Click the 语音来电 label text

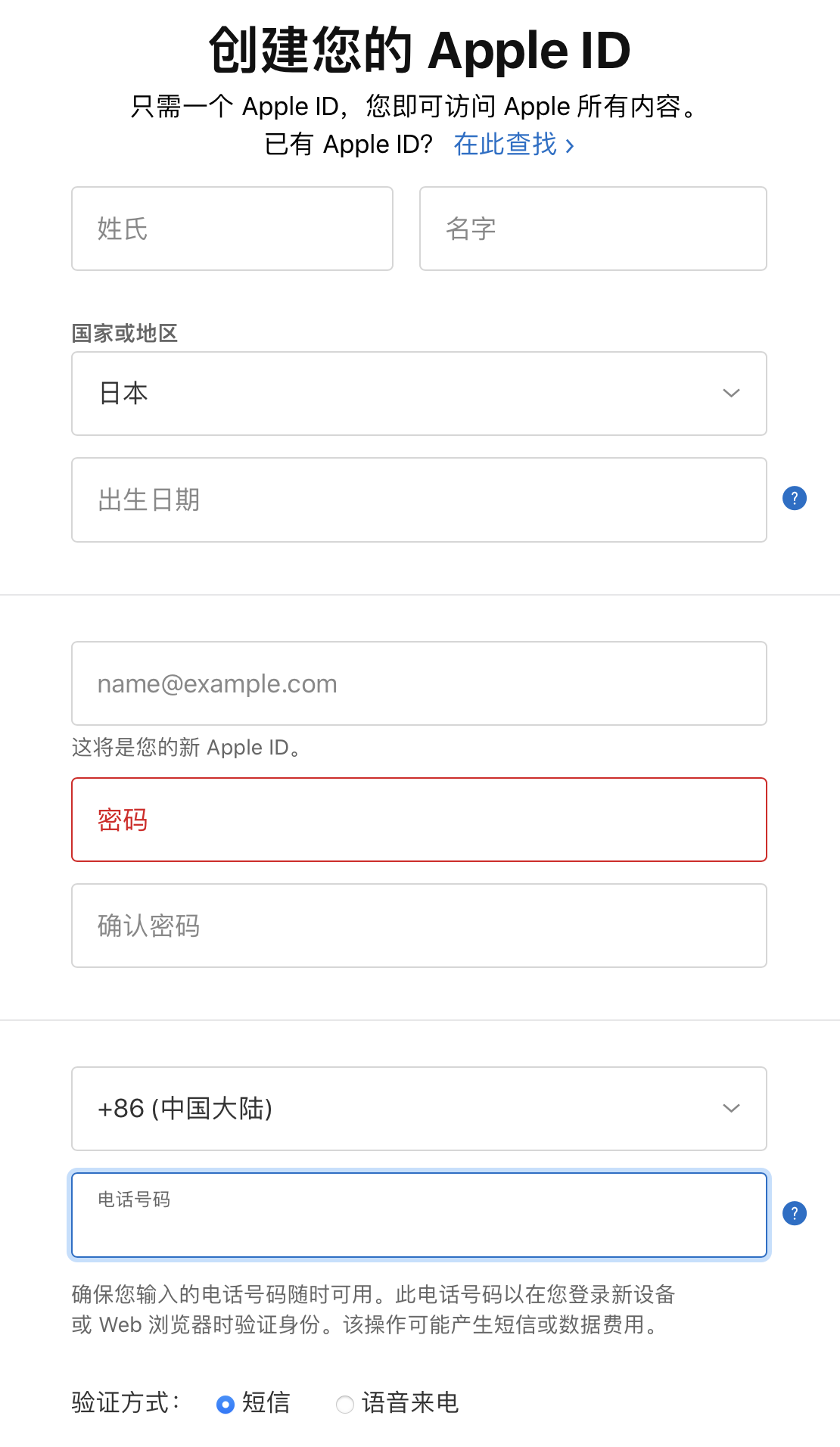(410, 1403)
